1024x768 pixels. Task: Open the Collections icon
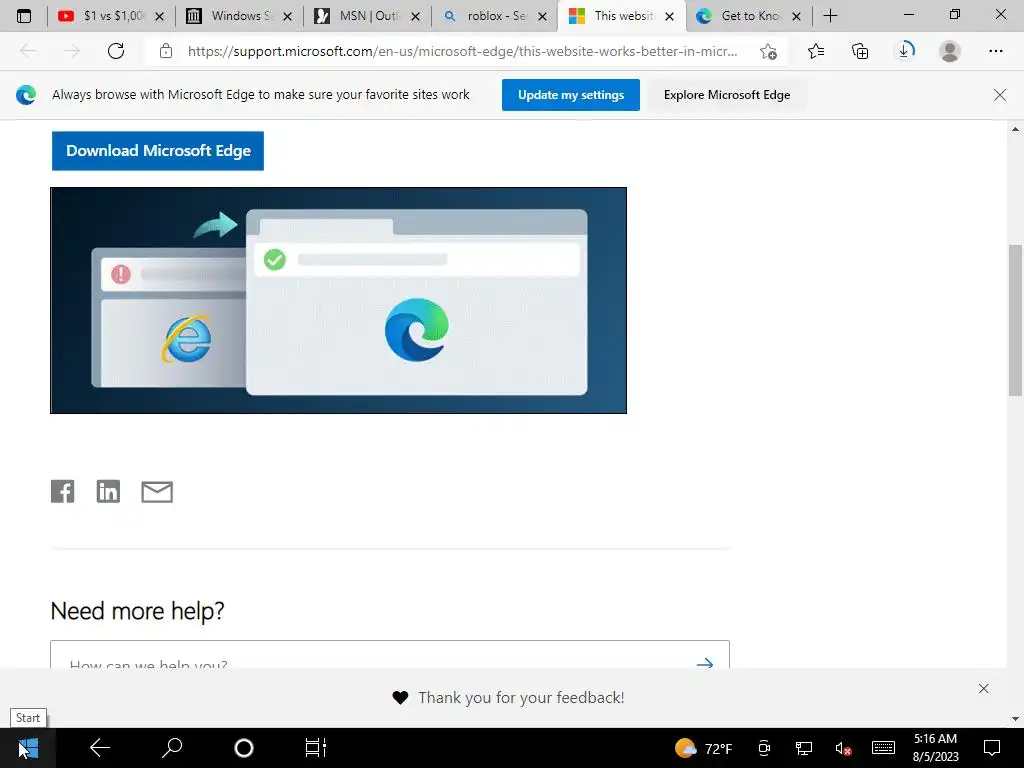pyautogui.click(x=860, y=51)
